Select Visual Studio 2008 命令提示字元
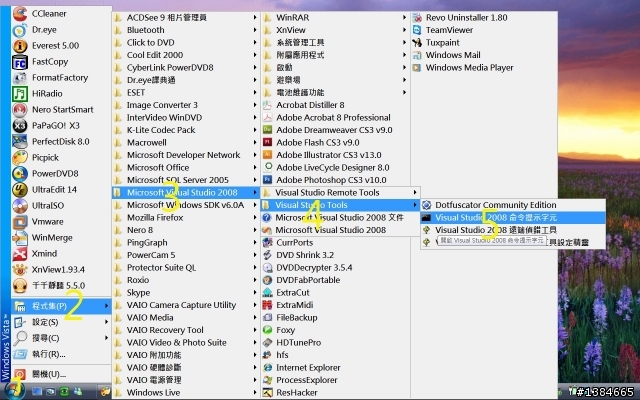Screen dimensions: 640x400 coord(513,218)
